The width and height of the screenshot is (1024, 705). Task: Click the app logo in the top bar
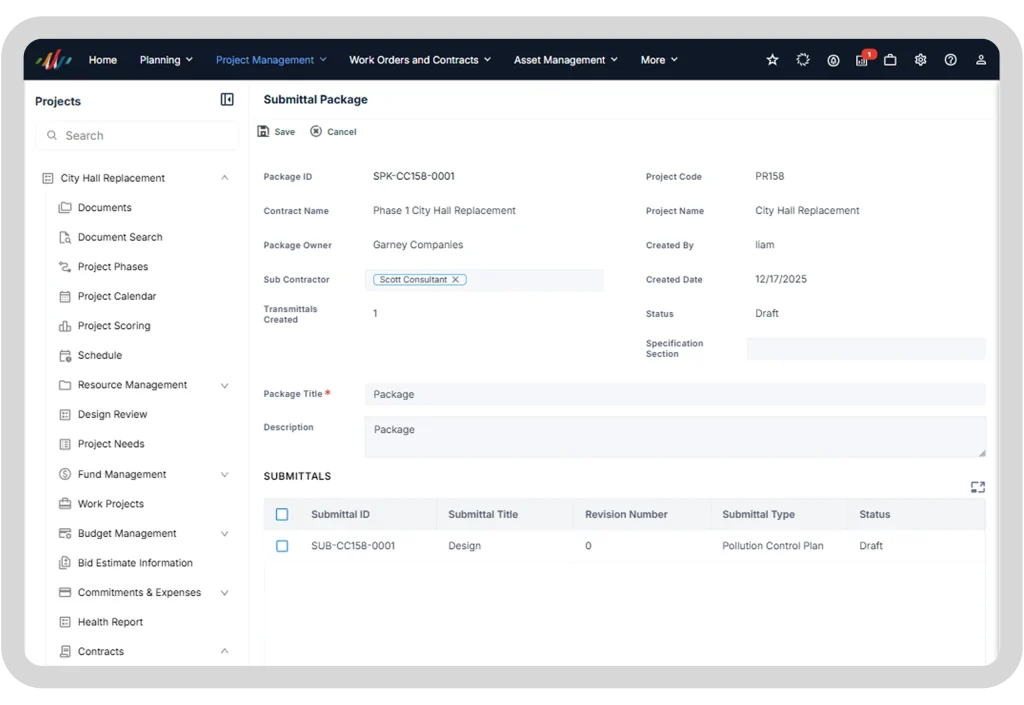coord(54,60)
